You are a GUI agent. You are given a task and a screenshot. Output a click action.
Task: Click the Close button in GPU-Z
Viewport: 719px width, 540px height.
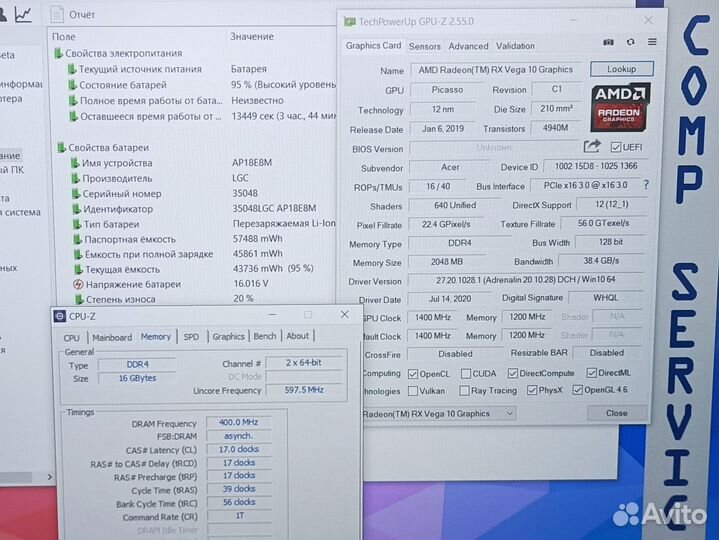[616, 413]
